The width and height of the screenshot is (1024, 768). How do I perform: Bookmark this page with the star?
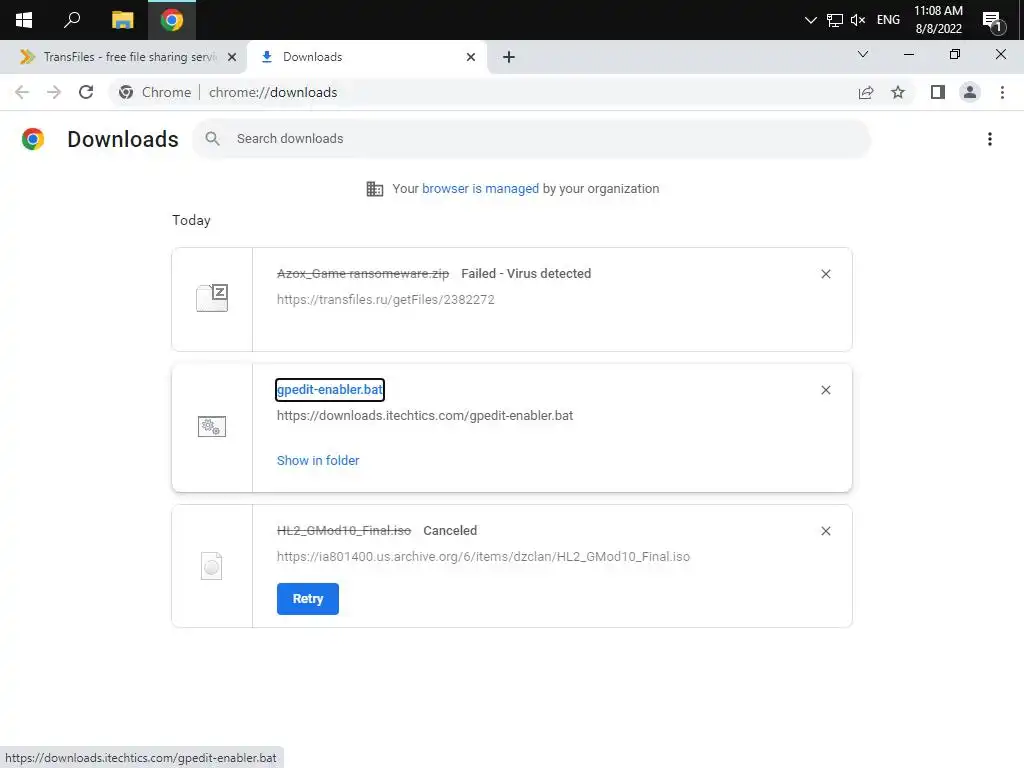tap(898, 92)
